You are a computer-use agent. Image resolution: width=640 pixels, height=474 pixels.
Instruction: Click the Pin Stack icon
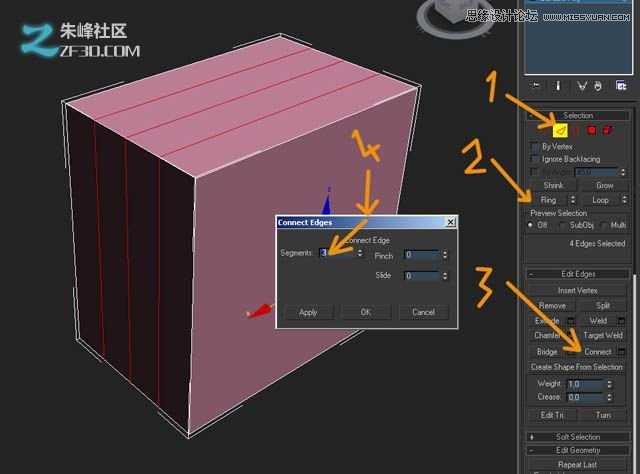pyautogui.click(x=535, y=86)
